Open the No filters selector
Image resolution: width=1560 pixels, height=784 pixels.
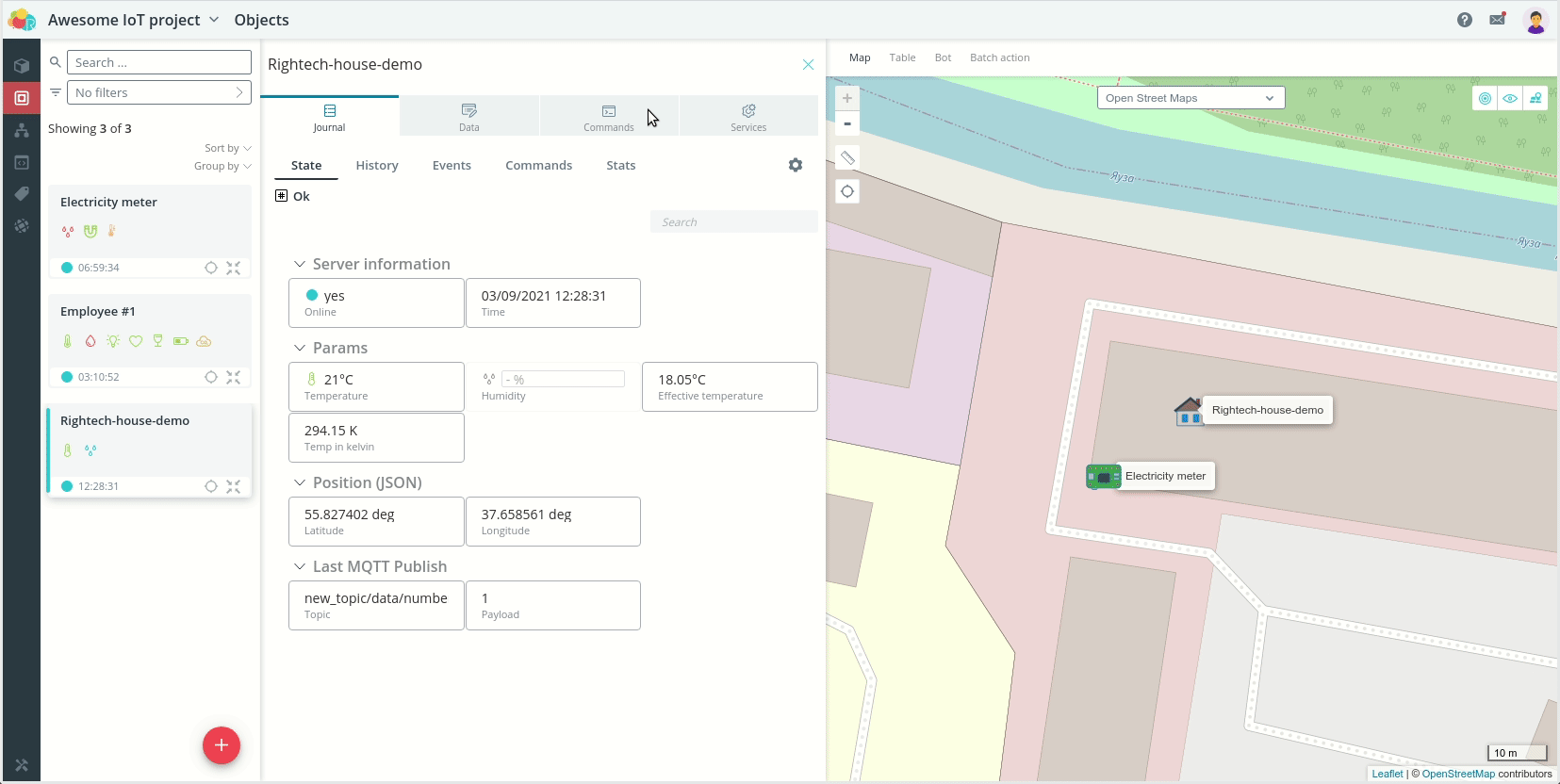click(x=159, y=92)
